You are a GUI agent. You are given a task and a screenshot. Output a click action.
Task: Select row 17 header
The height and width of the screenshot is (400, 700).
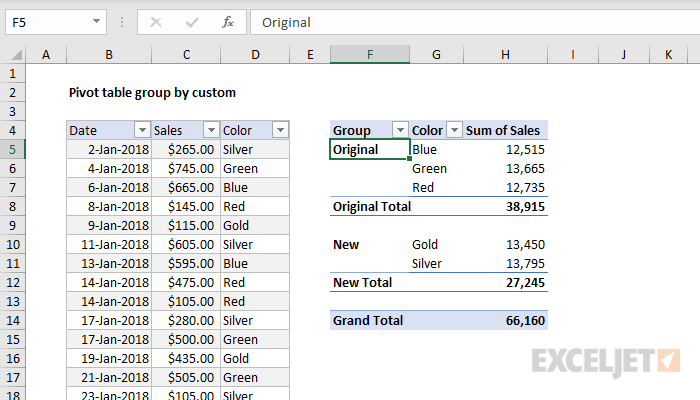[x=12, y=377]
